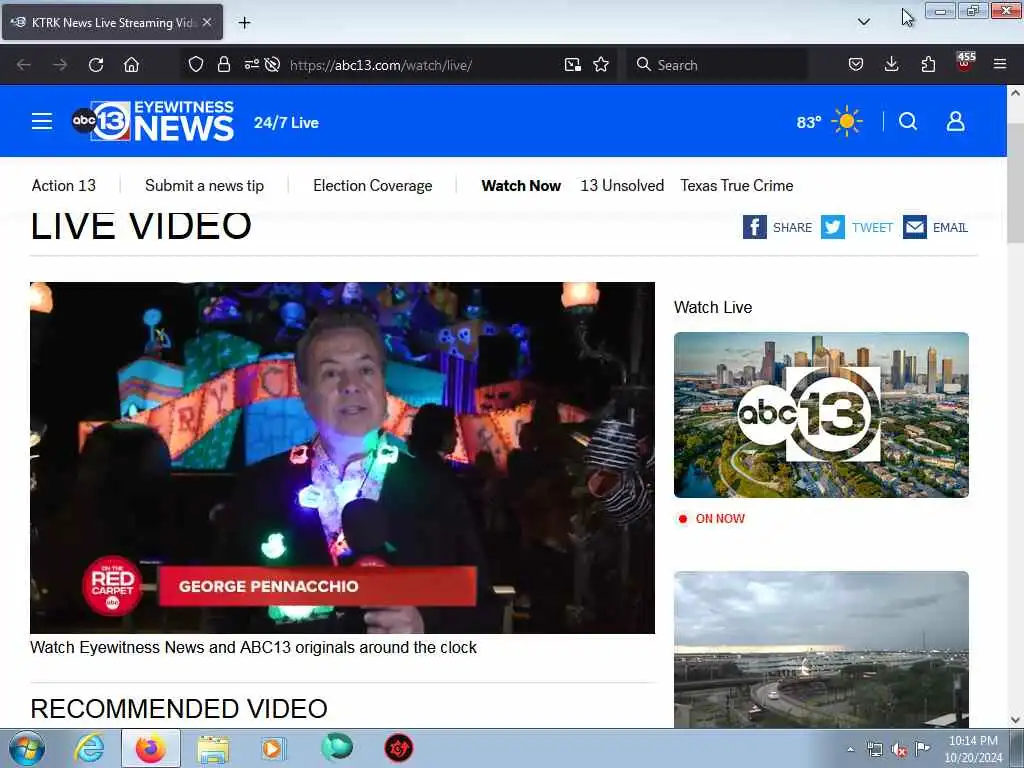View site security padlock details
This screenshot has width=1024, height=768.
(224, 64)
